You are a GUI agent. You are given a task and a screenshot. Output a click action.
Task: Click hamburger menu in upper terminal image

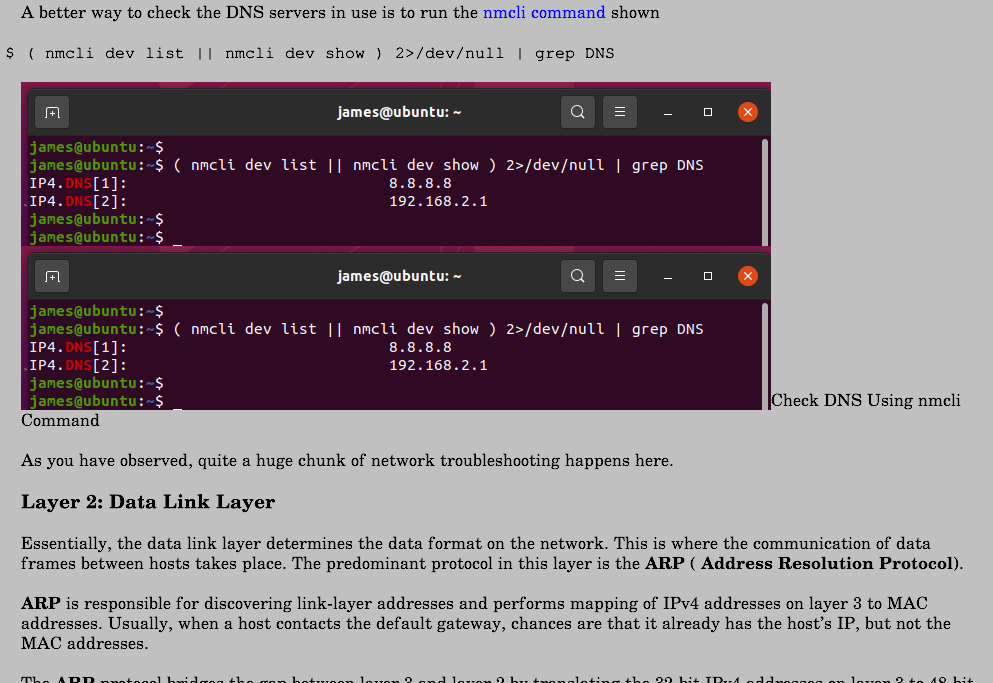click(620, 112)
